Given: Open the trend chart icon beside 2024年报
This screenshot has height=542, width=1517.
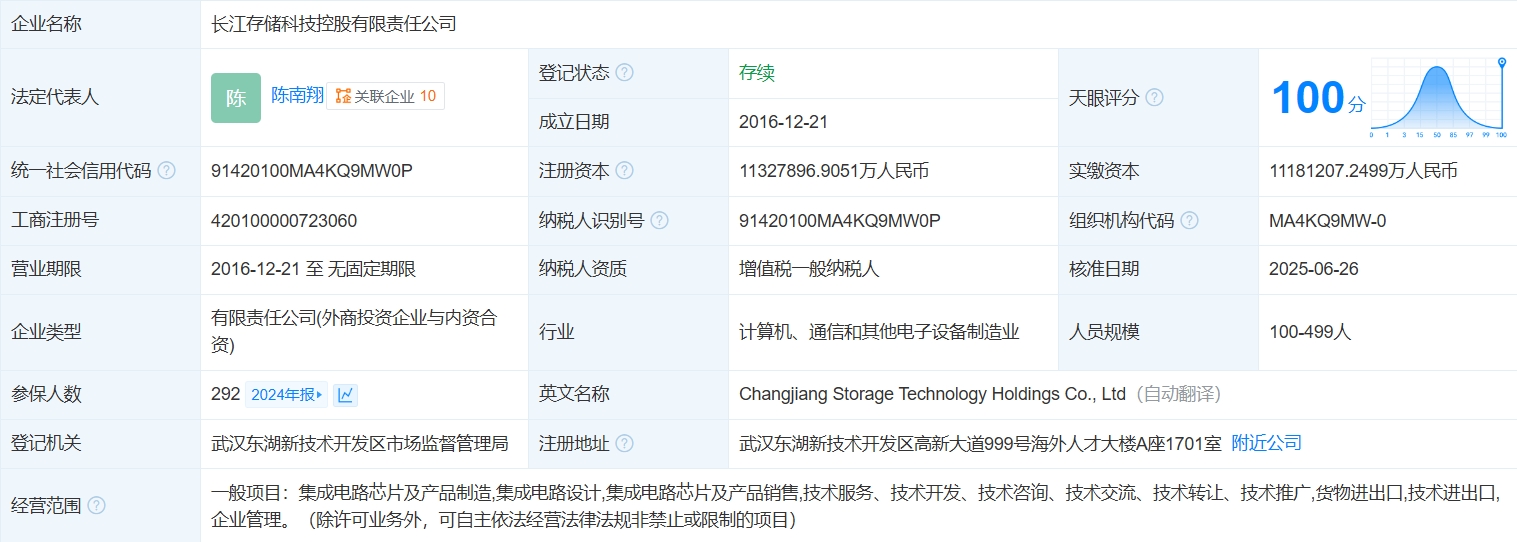Looking at the screenshot, I should coord(345,395).
